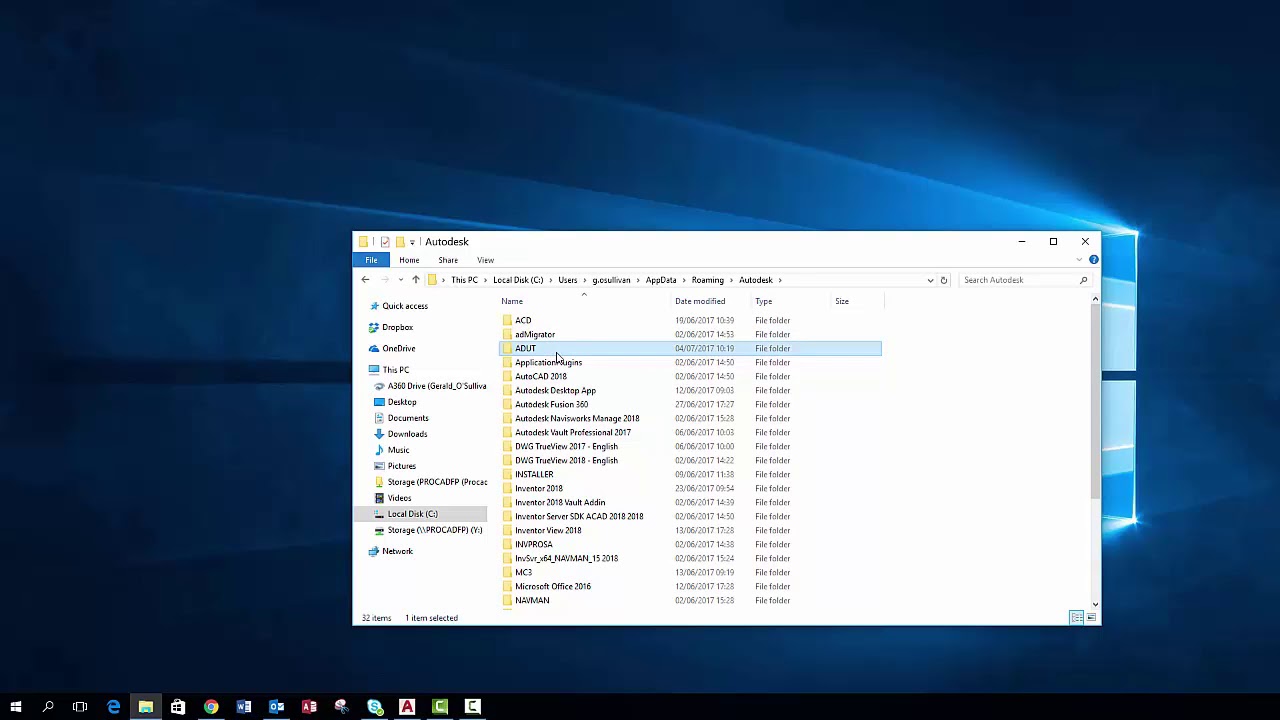This screenshot has width=1280, height=720.
Task: Open the View ribbon tab
Action: coord(485,260)
